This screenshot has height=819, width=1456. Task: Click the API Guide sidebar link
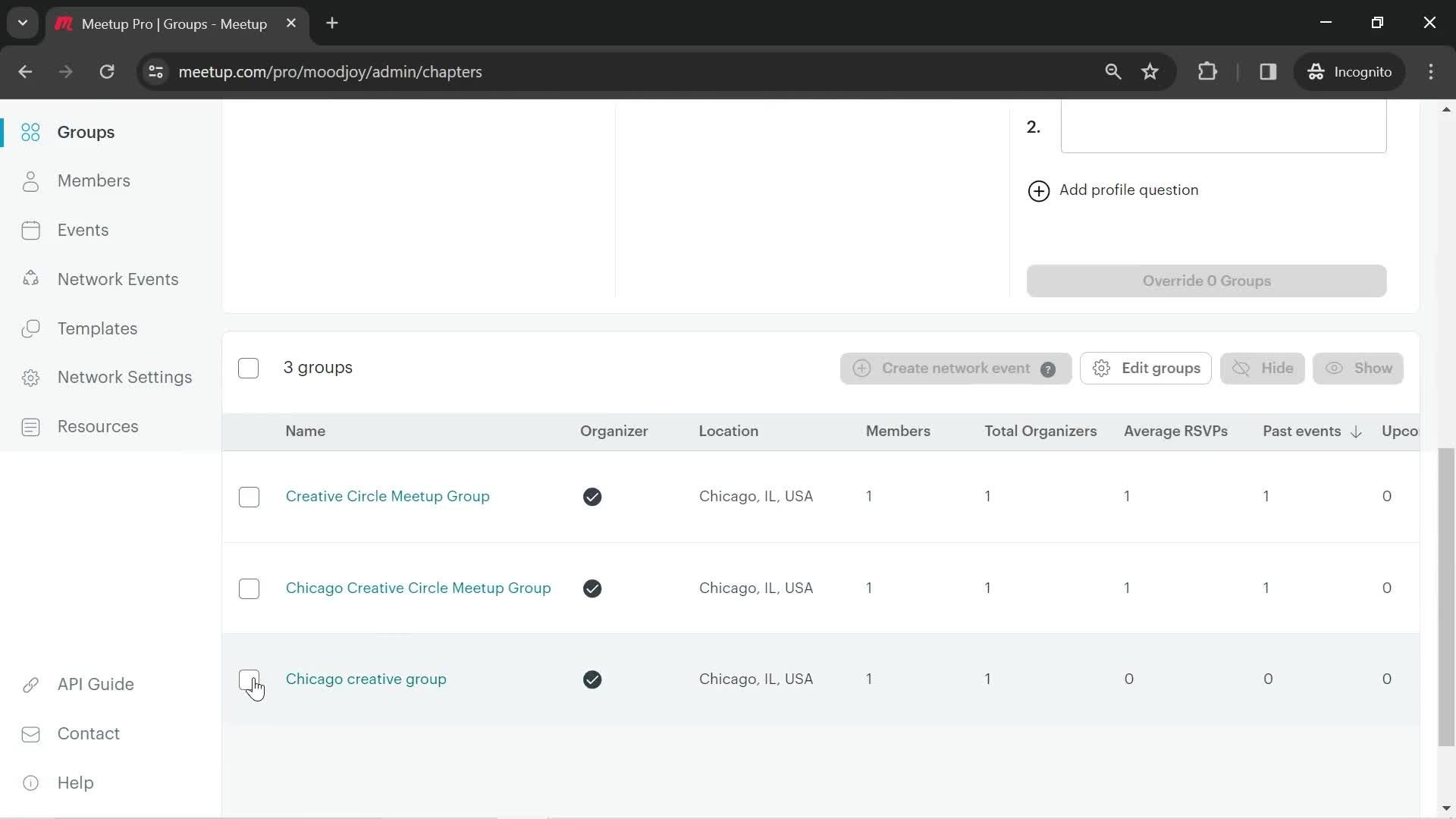point(95,684)
